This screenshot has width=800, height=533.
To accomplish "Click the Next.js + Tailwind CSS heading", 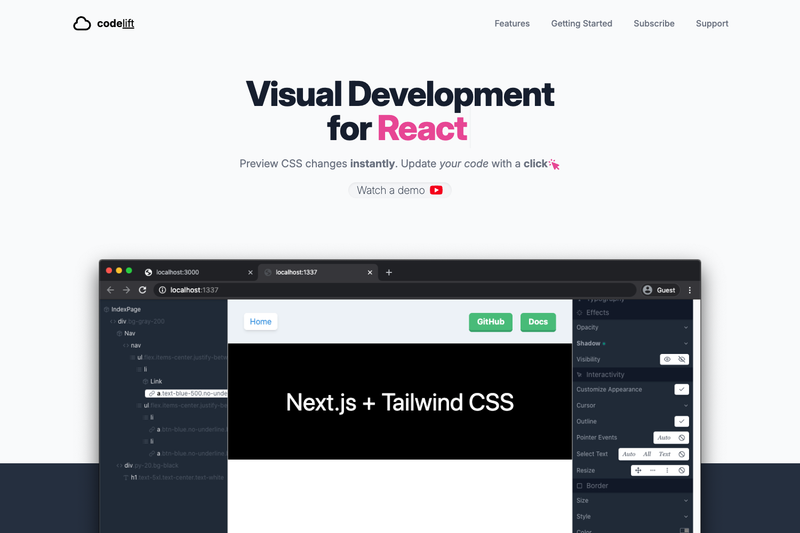I will pos(399,402).
